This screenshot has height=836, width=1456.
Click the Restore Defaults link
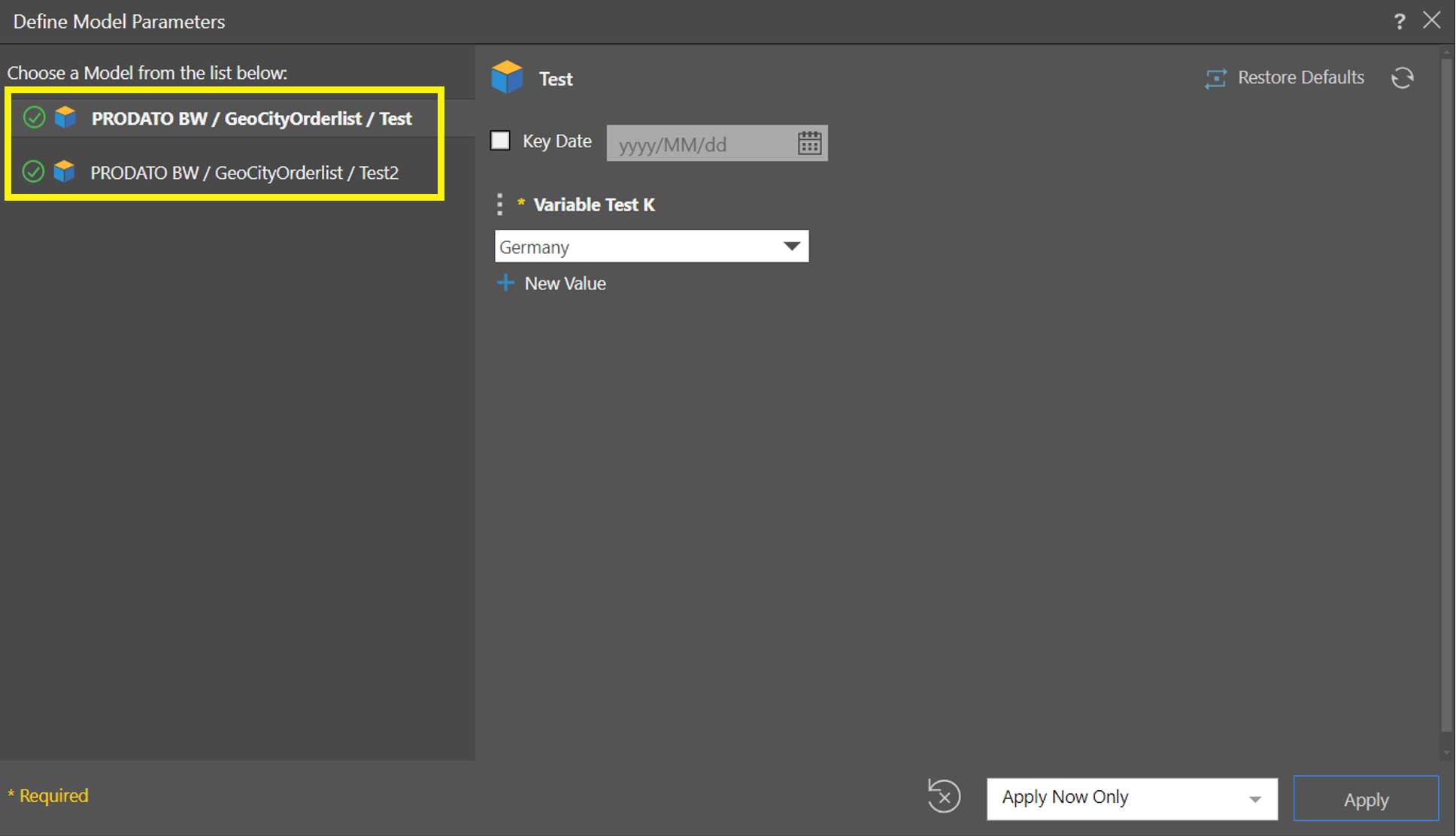[1300, 77]
